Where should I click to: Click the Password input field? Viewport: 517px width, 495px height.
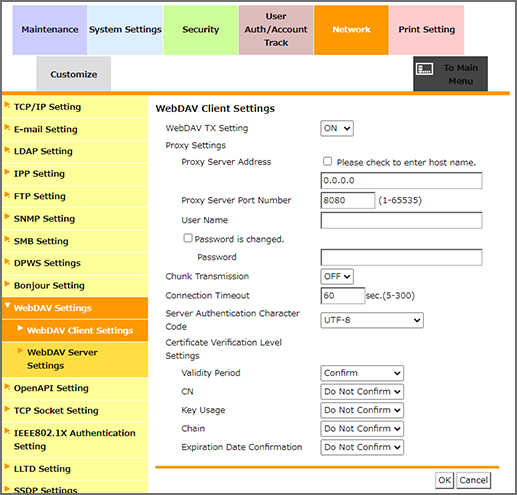click(x=401, y=257)
